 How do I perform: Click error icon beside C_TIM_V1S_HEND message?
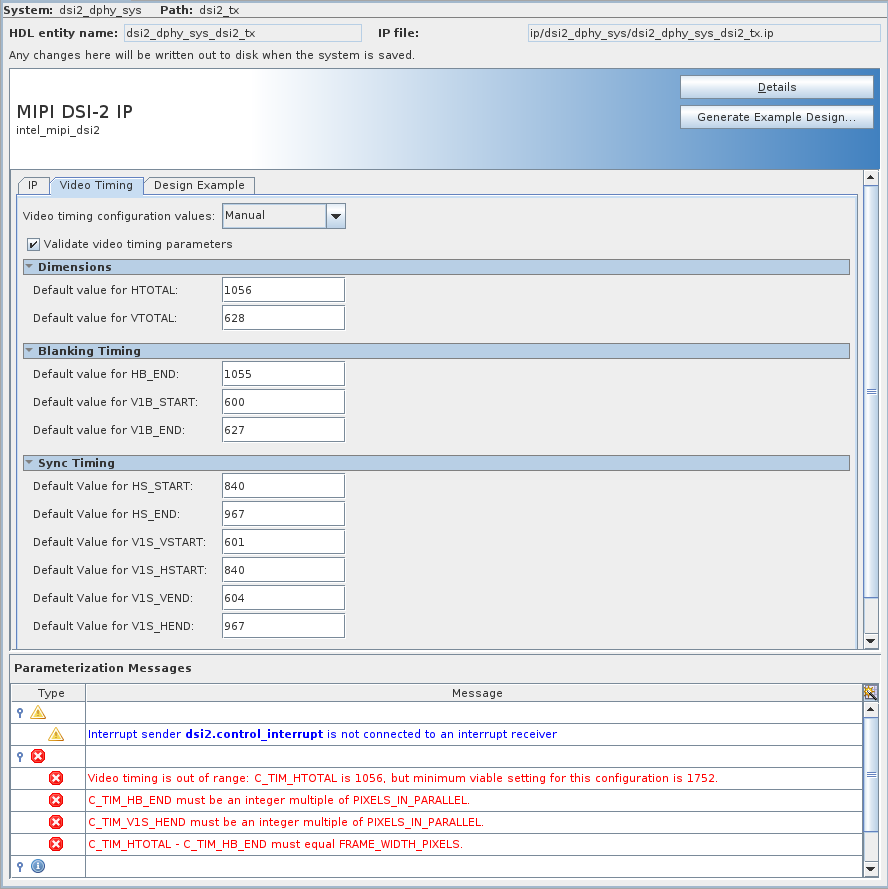coord(56,822)
